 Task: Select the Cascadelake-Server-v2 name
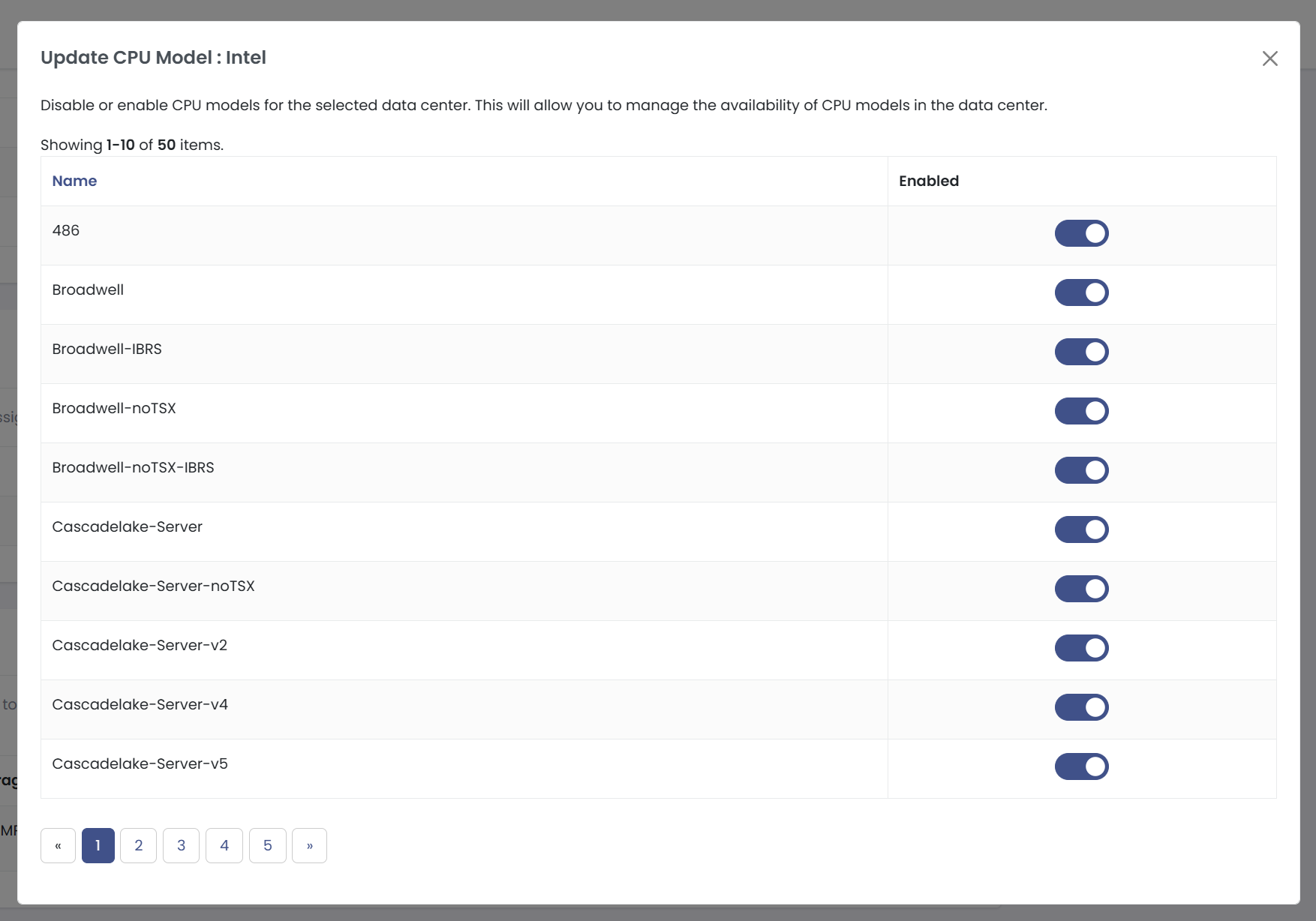click(140, 645)
